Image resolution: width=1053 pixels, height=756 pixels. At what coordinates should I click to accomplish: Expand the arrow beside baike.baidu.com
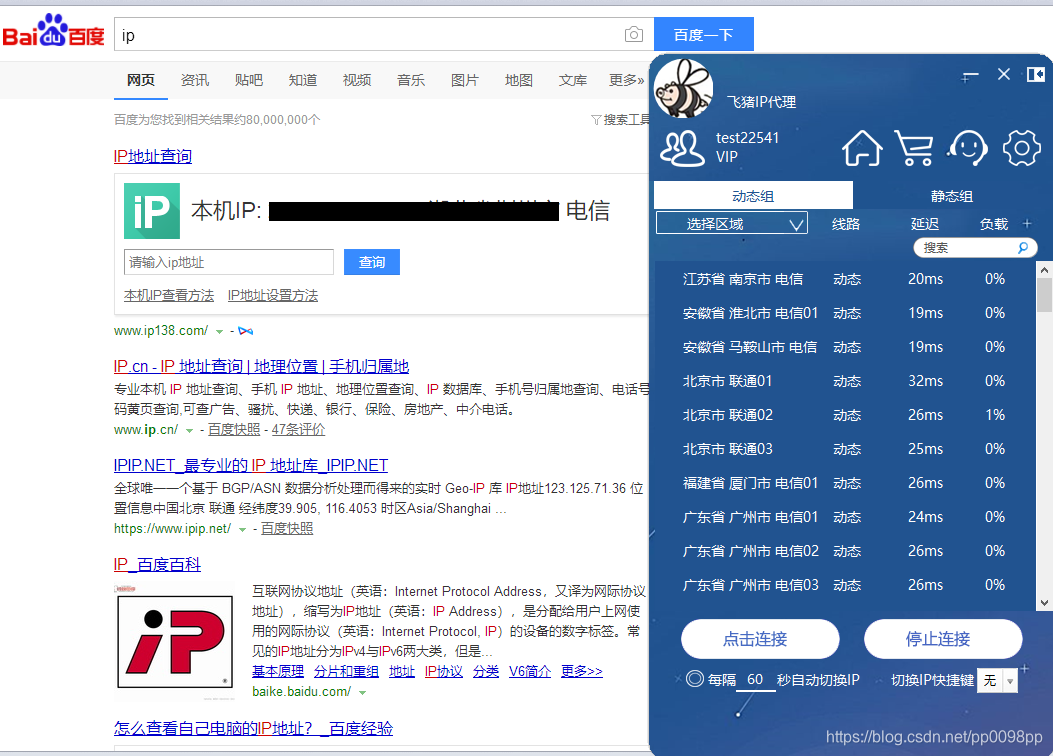click(x=363, y=692)
